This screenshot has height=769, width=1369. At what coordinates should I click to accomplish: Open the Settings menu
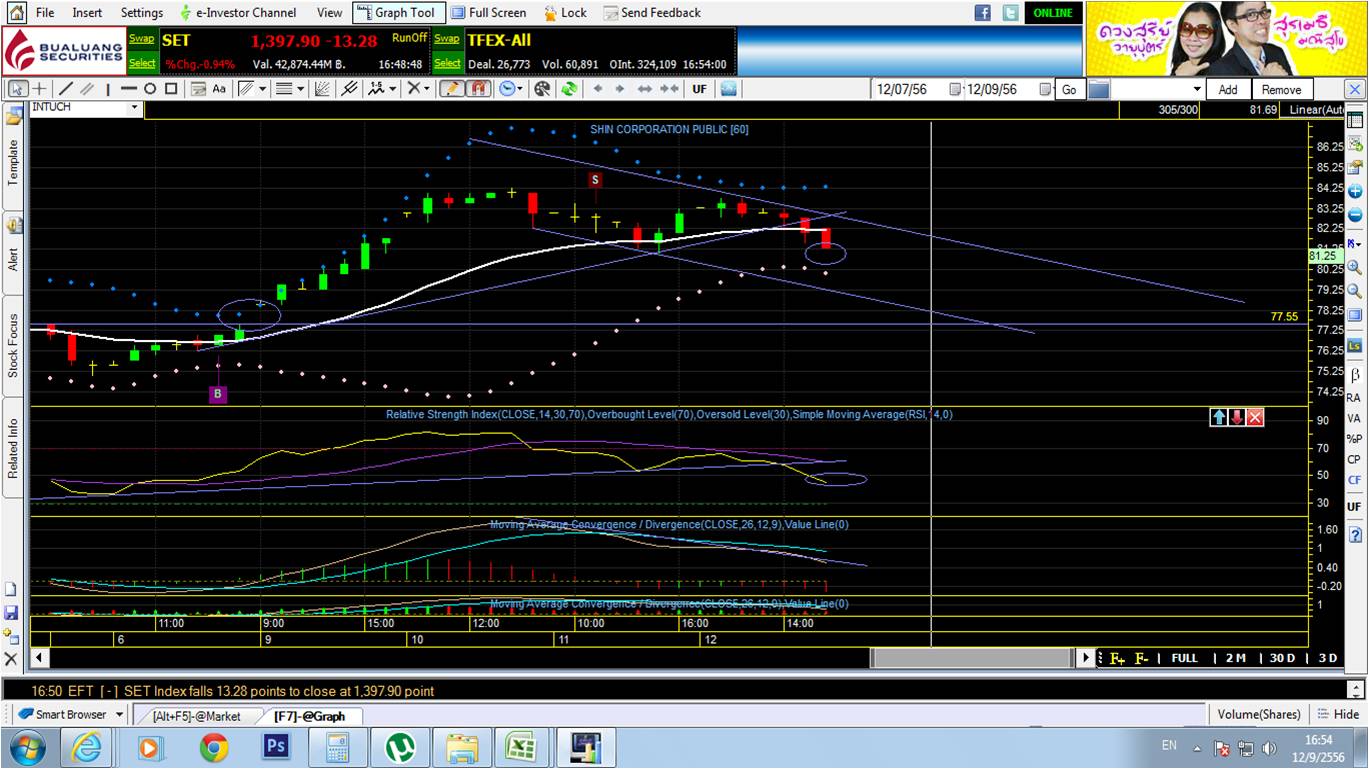[141, 13]
